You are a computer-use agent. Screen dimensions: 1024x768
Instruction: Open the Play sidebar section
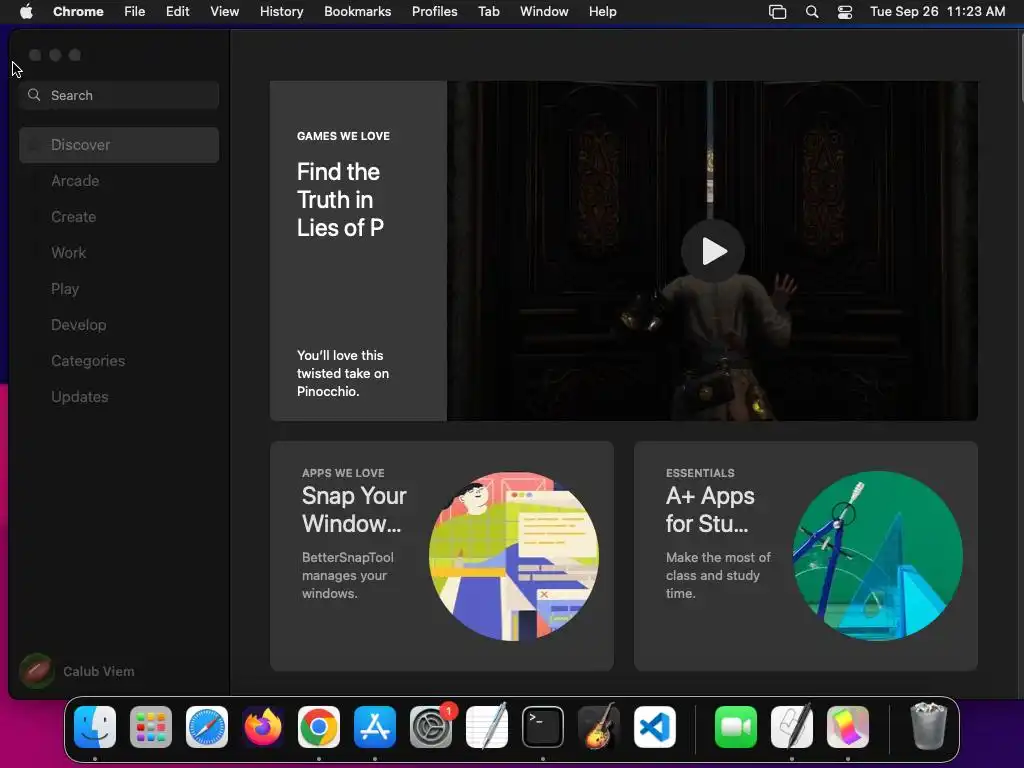119,289
